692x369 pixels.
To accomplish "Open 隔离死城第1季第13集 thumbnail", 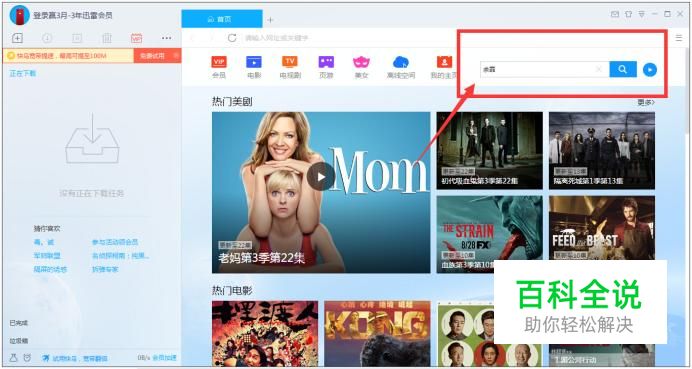I will click(x=602, y=151).
